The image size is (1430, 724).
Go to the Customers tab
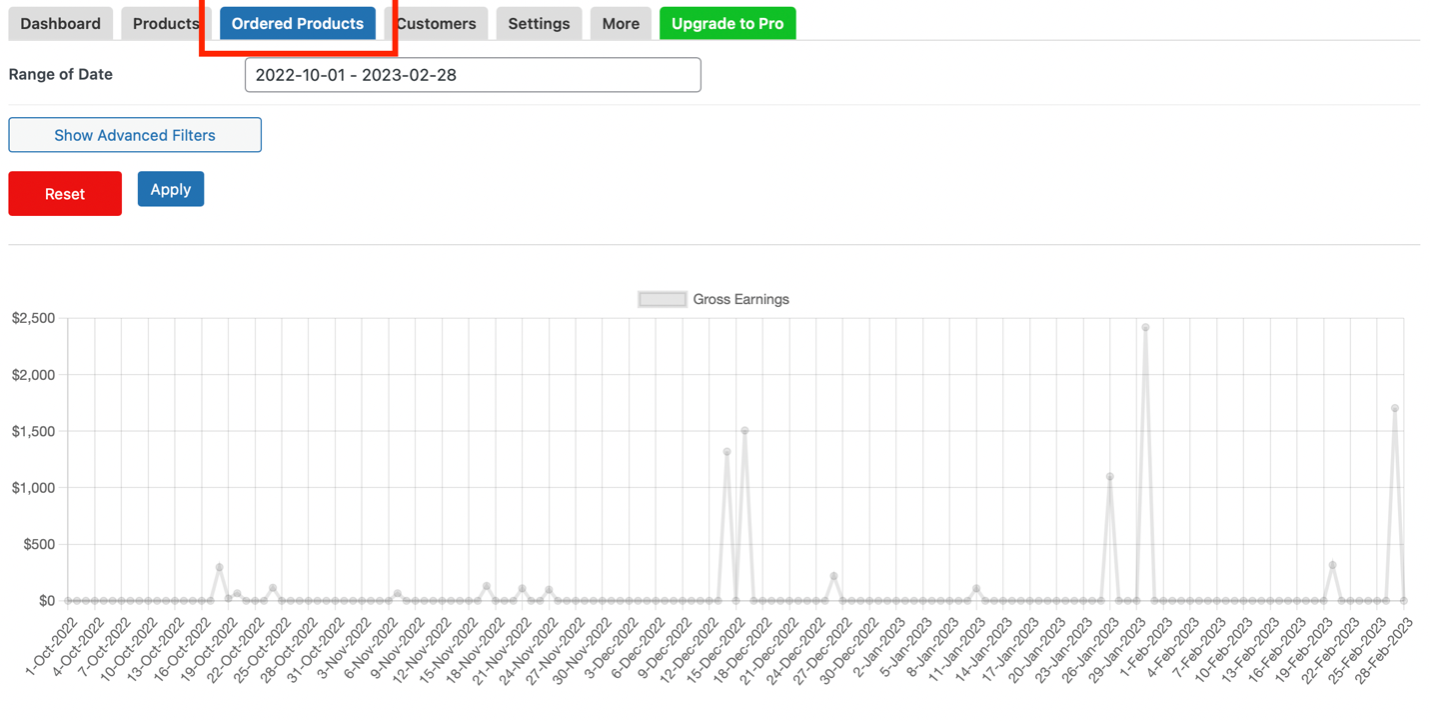tap(436, 24)
